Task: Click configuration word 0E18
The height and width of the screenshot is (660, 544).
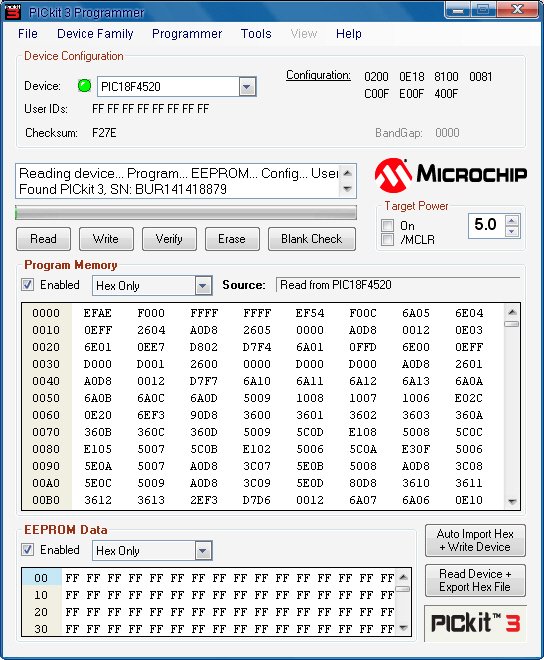Action: [x=412, y=77]
